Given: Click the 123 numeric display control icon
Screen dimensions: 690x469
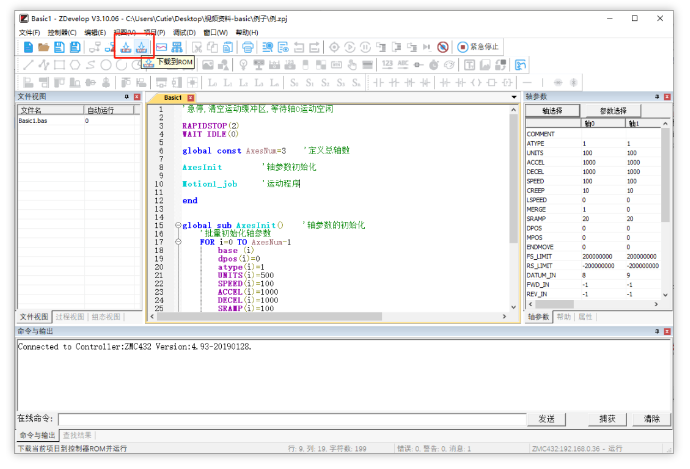Looking at the screenshot, I should 387,65.
